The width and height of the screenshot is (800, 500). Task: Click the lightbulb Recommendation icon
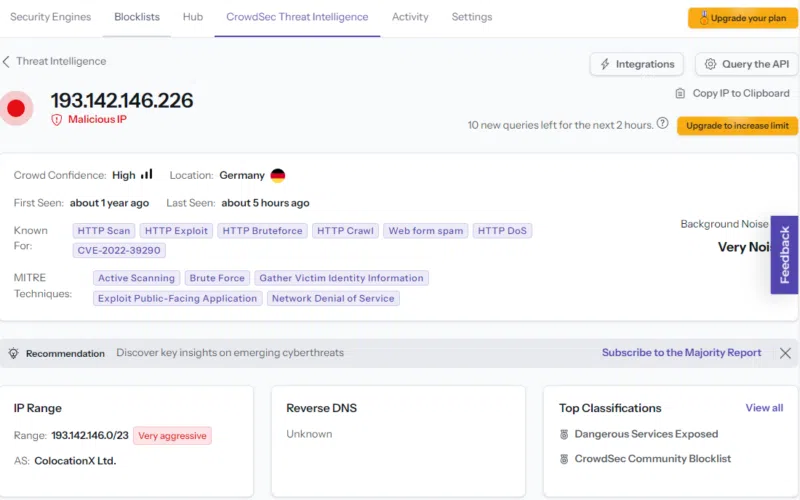14,353
